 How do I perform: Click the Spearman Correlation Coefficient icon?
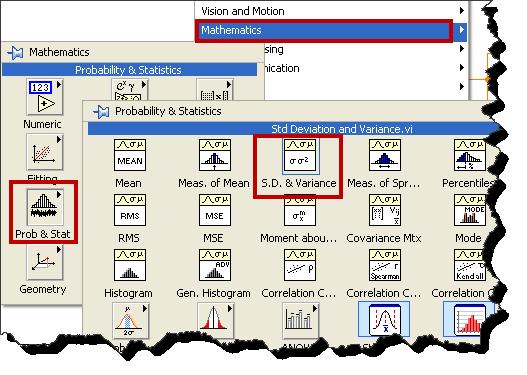coord(385,265)
